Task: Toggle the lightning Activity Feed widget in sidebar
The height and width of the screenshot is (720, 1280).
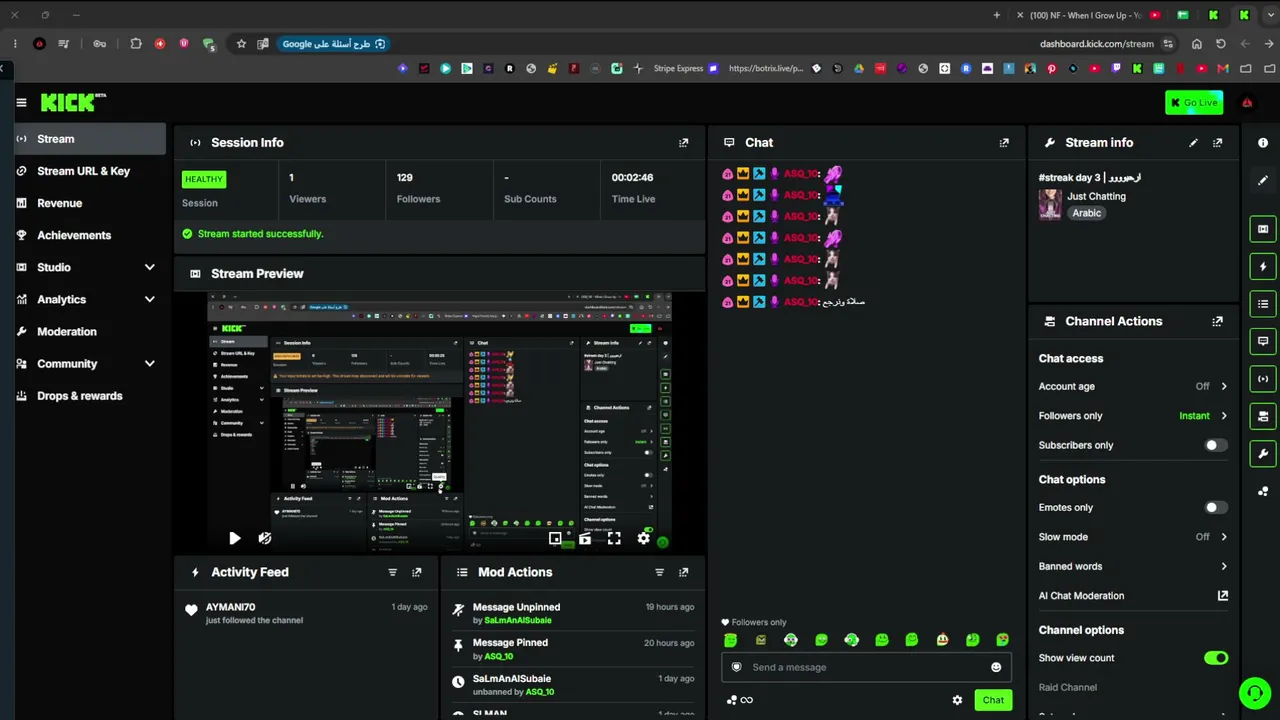Action: pyautogui.click(x=1263, y=267)
